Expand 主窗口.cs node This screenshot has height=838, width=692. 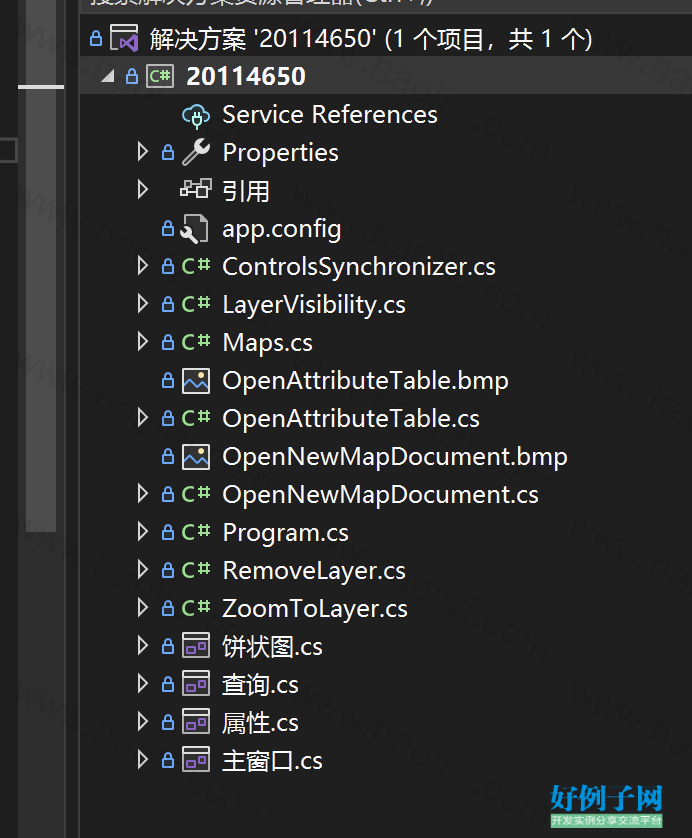click(143, 759)
